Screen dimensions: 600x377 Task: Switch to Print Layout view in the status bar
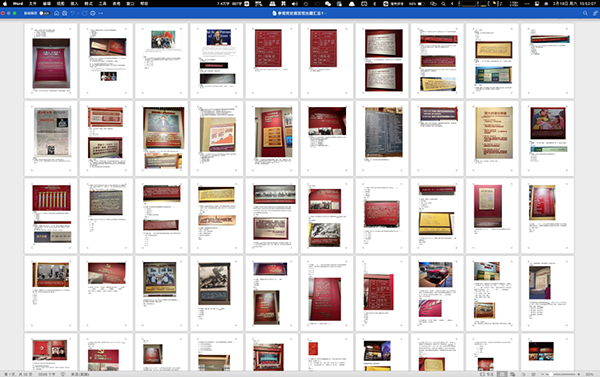pos(502,374)
